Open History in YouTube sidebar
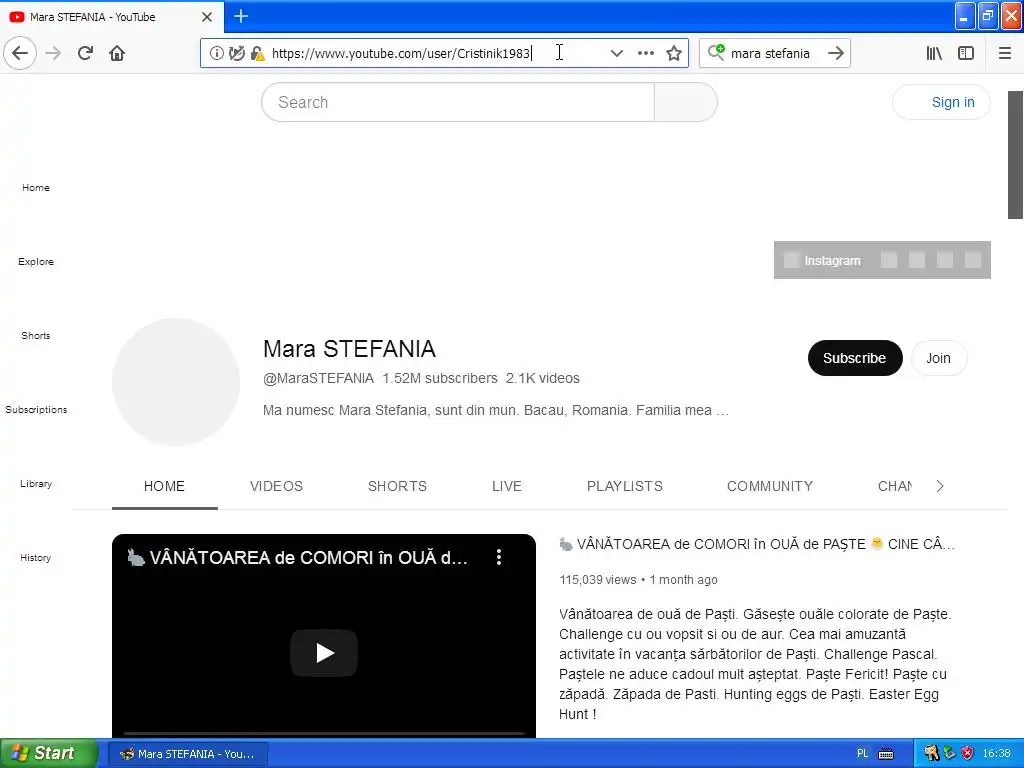The height and width of the screenshot is (768, 1024). point(36,557)
